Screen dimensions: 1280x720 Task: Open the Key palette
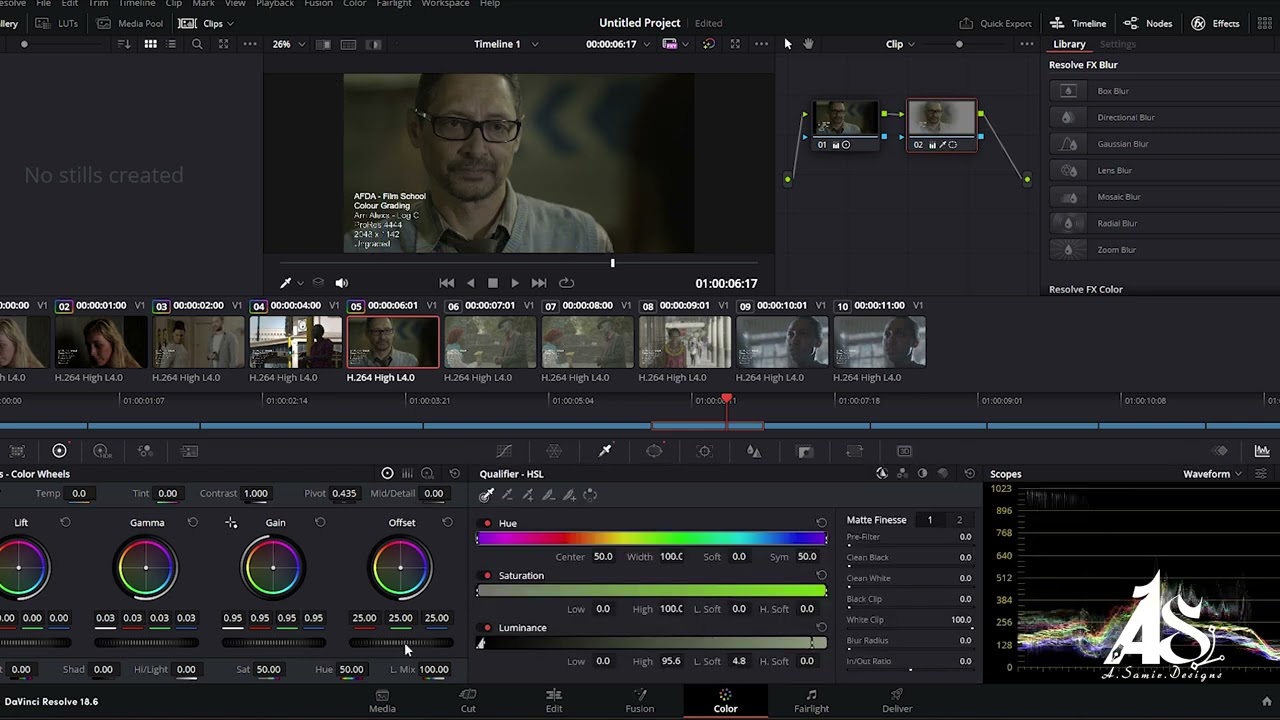[805, 451]
